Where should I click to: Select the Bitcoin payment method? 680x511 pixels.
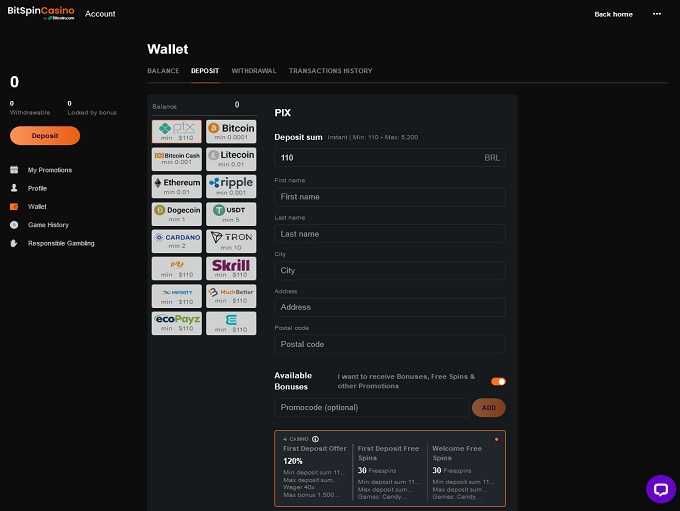231,131
